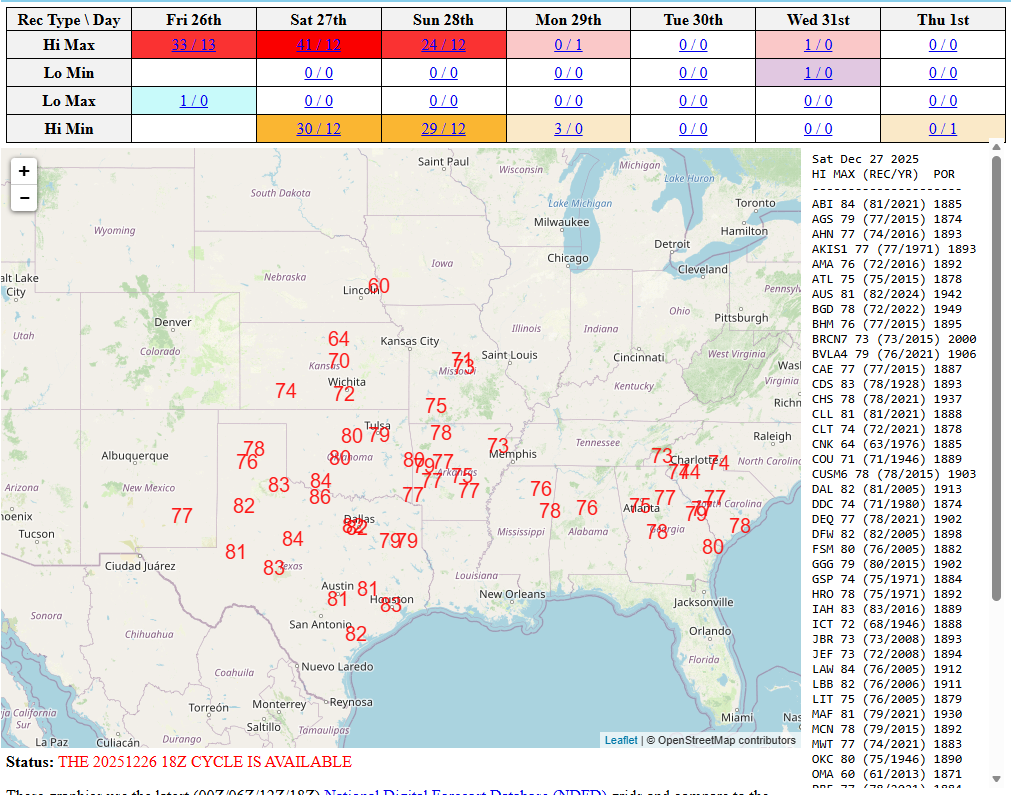Screen dimensions: 1020x795
Task: Zoom in on the map
Action: [24, 171]
